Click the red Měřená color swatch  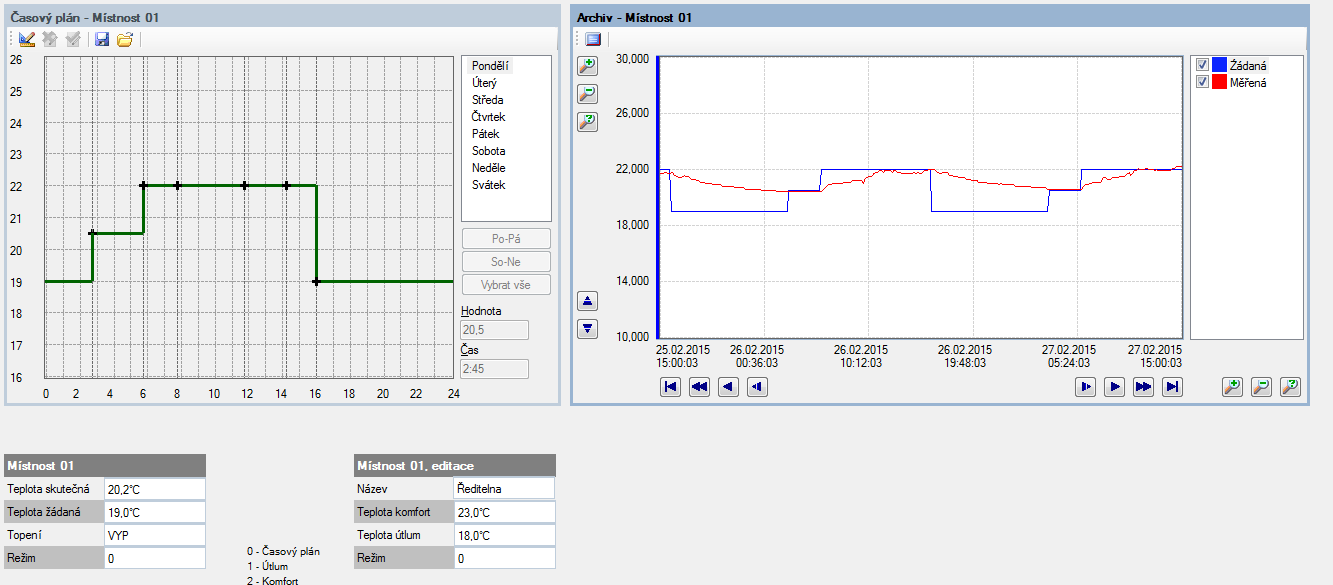pos(1219,82)
